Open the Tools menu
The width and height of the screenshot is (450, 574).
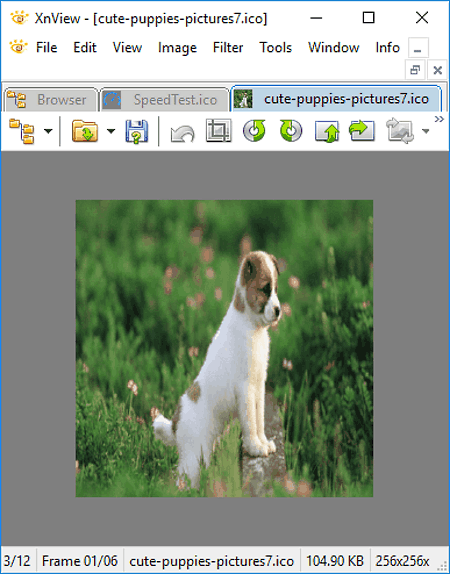275,48
